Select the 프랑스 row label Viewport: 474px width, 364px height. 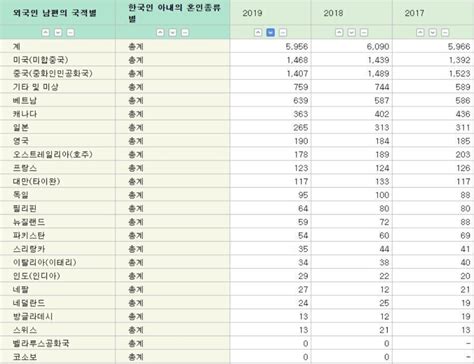pos(25,168)
